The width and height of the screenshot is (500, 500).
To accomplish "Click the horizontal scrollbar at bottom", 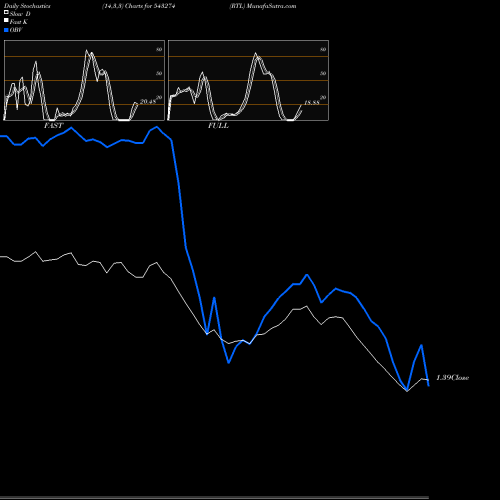I will pos(214,498).
